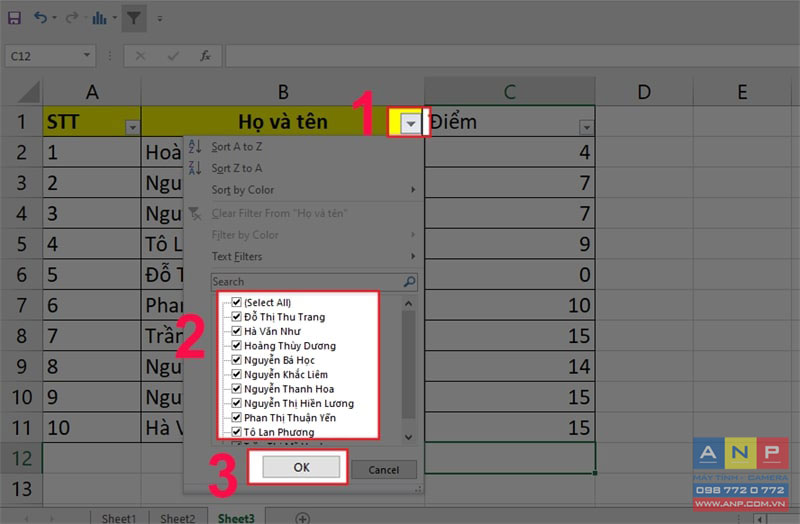Click the filter list scrollbar thumb

pyautogui.click(x=408, y=365)
